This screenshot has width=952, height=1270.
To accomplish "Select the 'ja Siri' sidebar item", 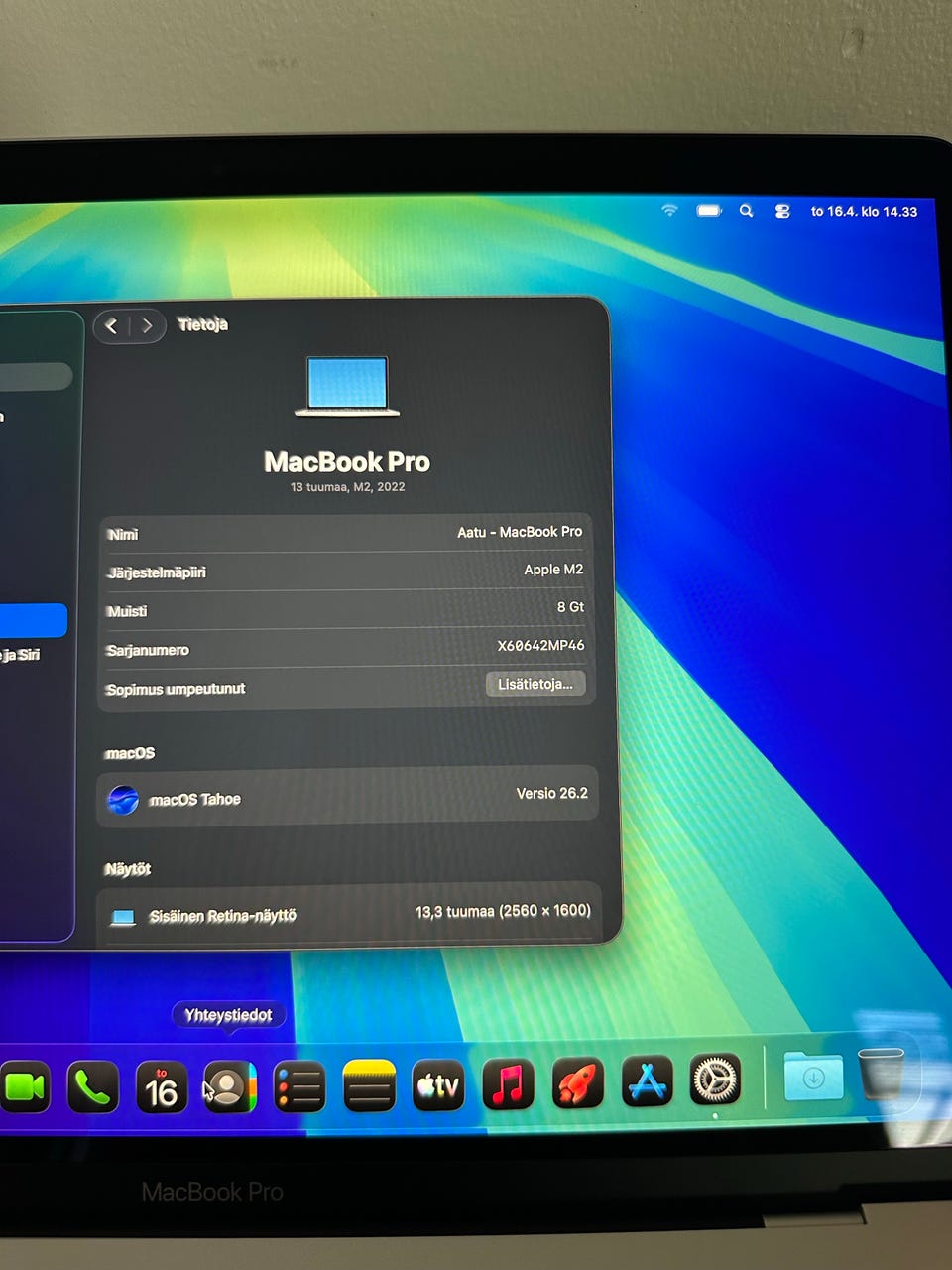I will (x=20, y=655).
